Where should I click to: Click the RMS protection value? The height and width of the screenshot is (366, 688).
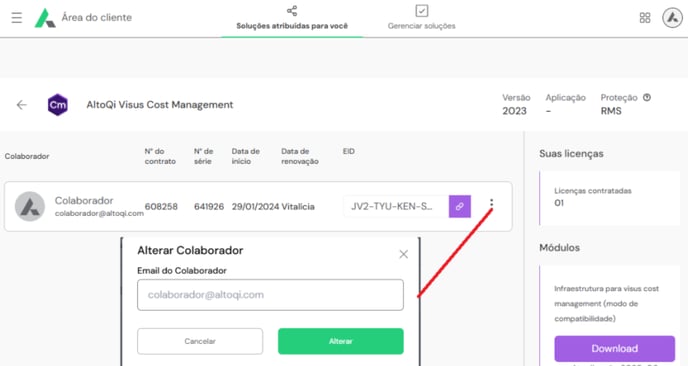611,111
